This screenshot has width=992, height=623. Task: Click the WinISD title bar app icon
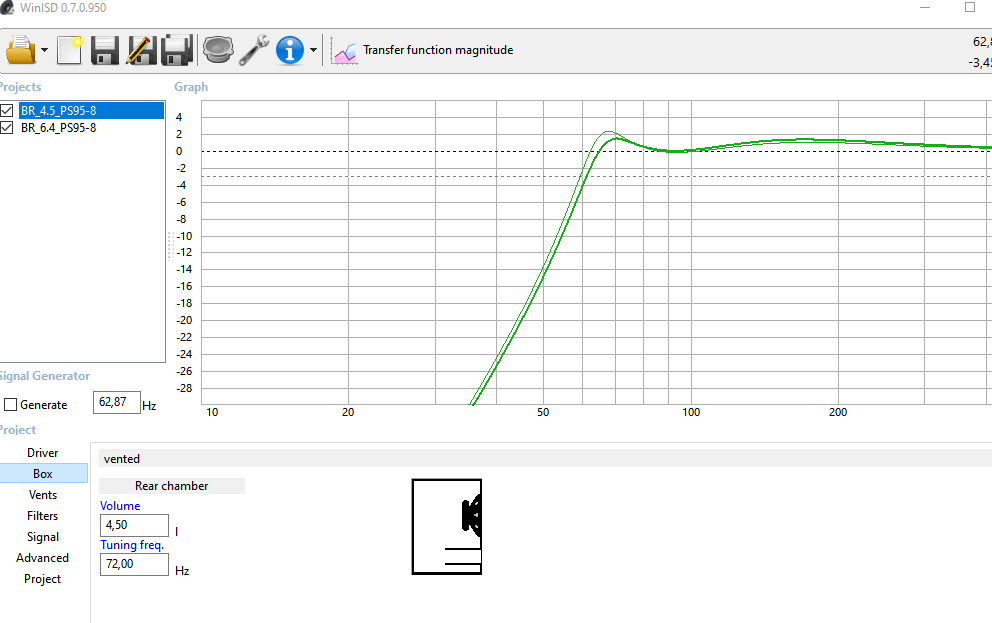[7, 8]
